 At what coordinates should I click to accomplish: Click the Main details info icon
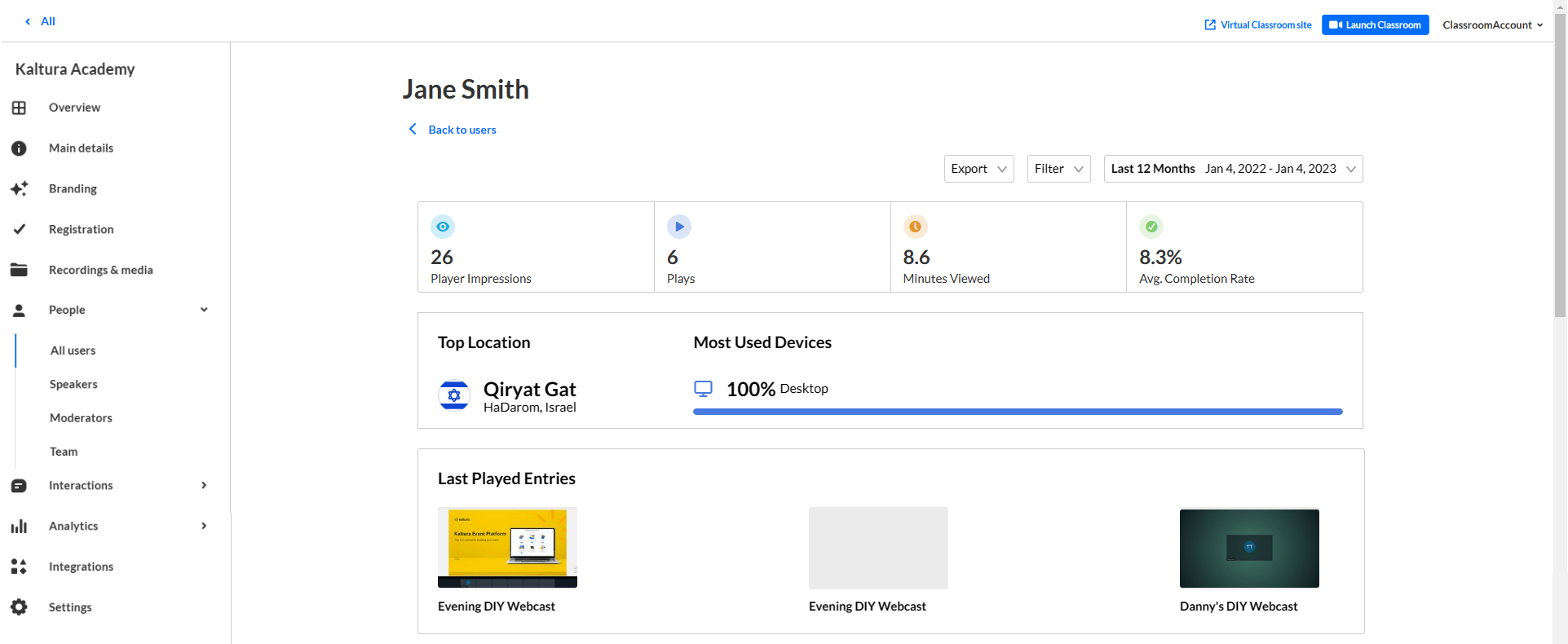19,148
